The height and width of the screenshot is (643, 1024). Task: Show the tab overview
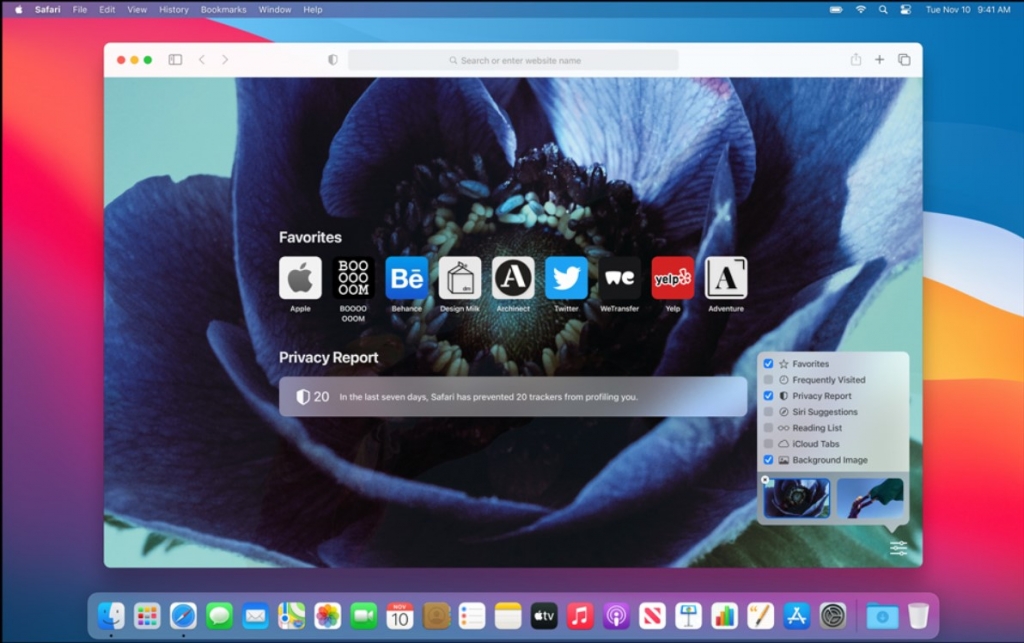pyautogui.click(x=903, y=59)
